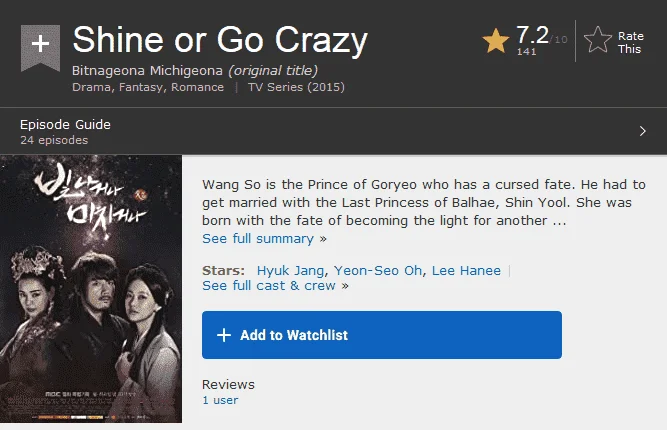This screenshot has height=430, width=667.
Task: Add the show to Watchlist
Action: 382,335
